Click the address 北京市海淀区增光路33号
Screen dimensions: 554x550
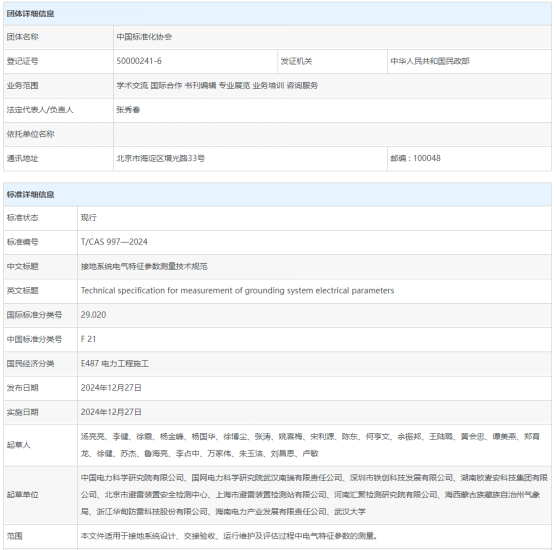pos(160,158)
